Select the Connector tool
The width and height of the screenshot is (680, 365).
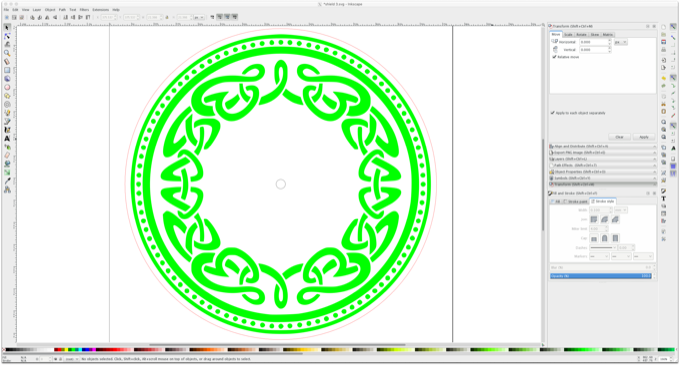tap(7, 189)
